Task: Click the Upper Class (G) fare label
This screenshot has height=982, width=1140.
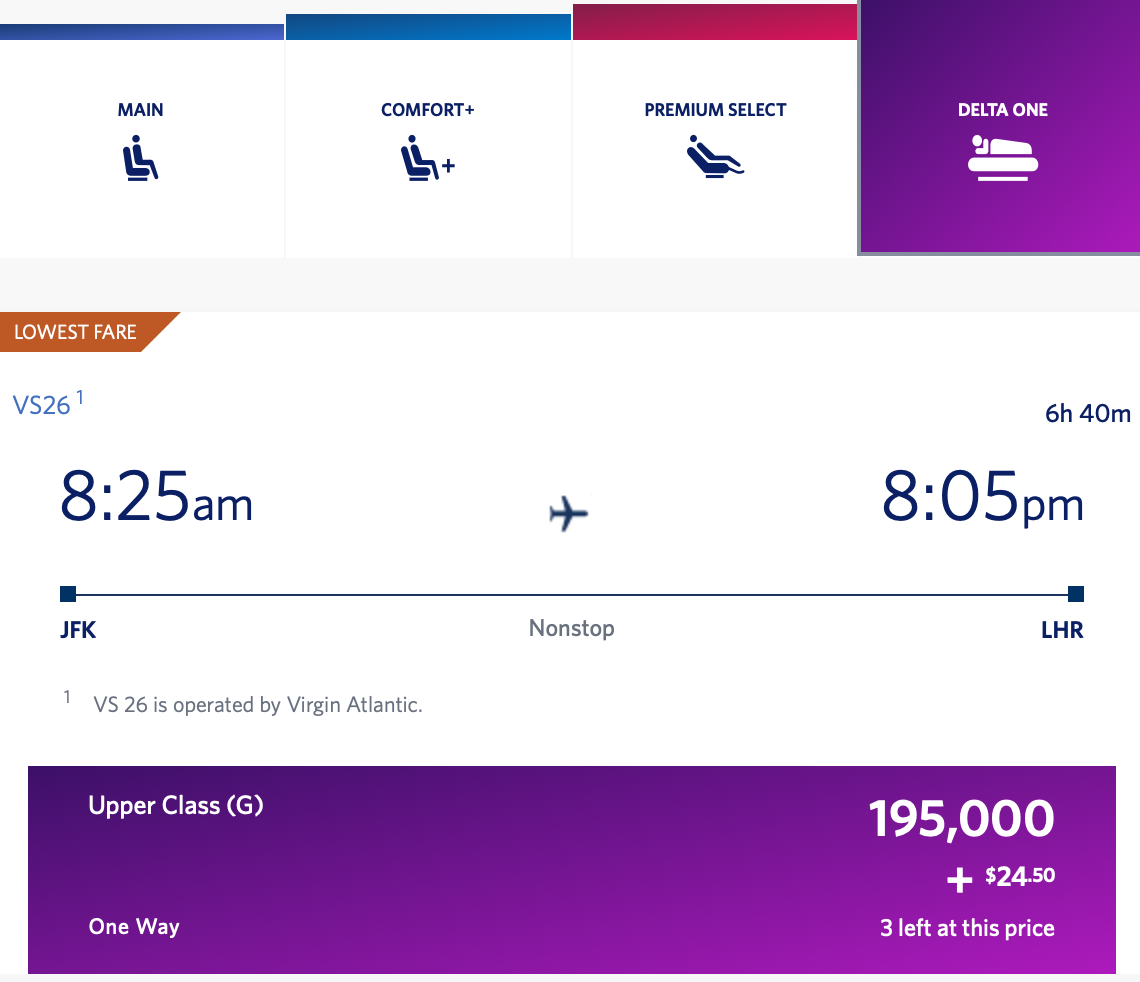Action: [176, 805]
